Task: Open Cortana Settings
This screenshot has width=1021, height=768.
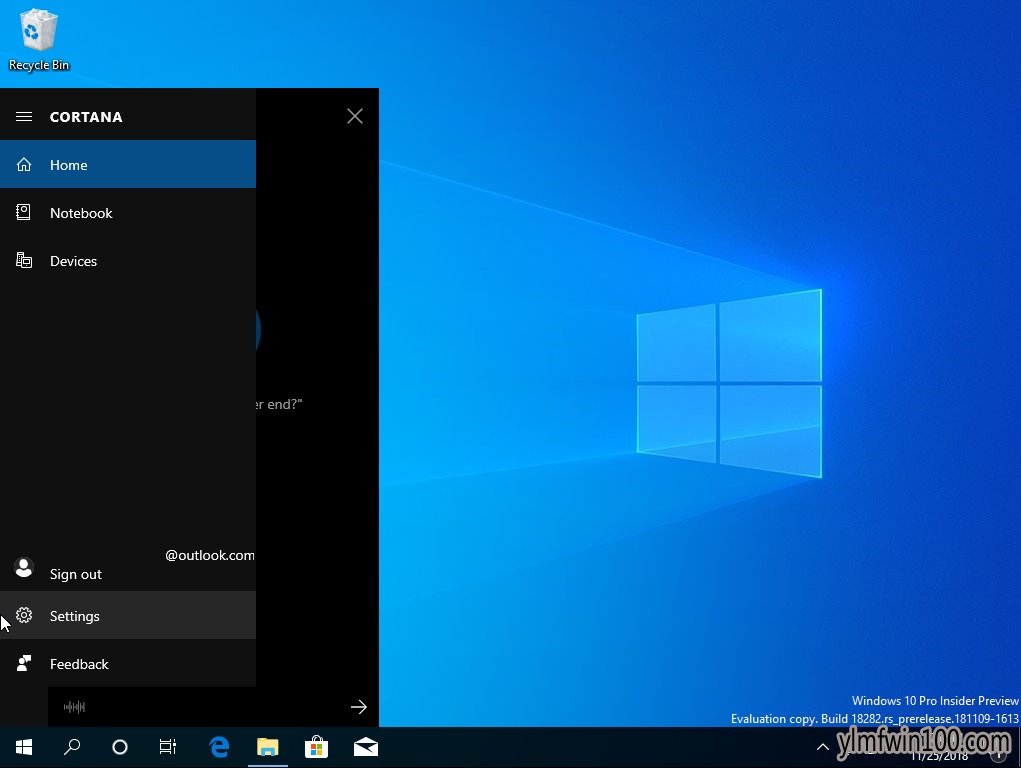Action: [x=128, y=616]
